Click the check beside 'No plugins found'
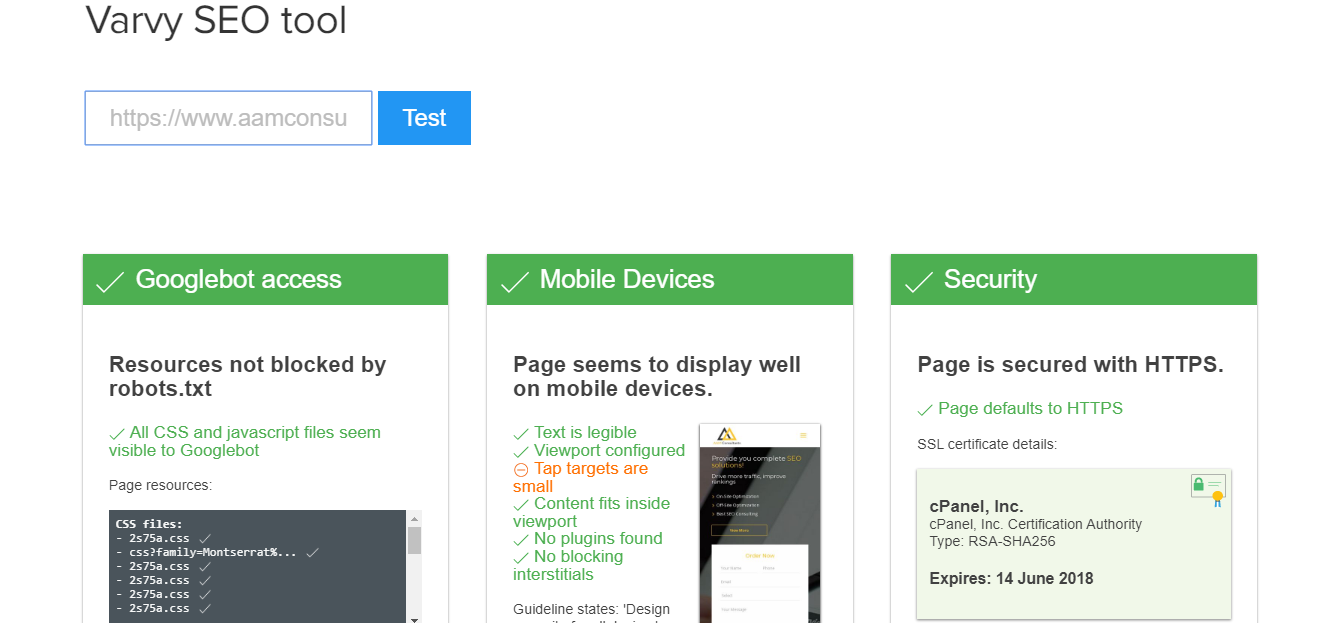Image resolution: width=1336 pixels, height=623 pixels. coord(521,539)
